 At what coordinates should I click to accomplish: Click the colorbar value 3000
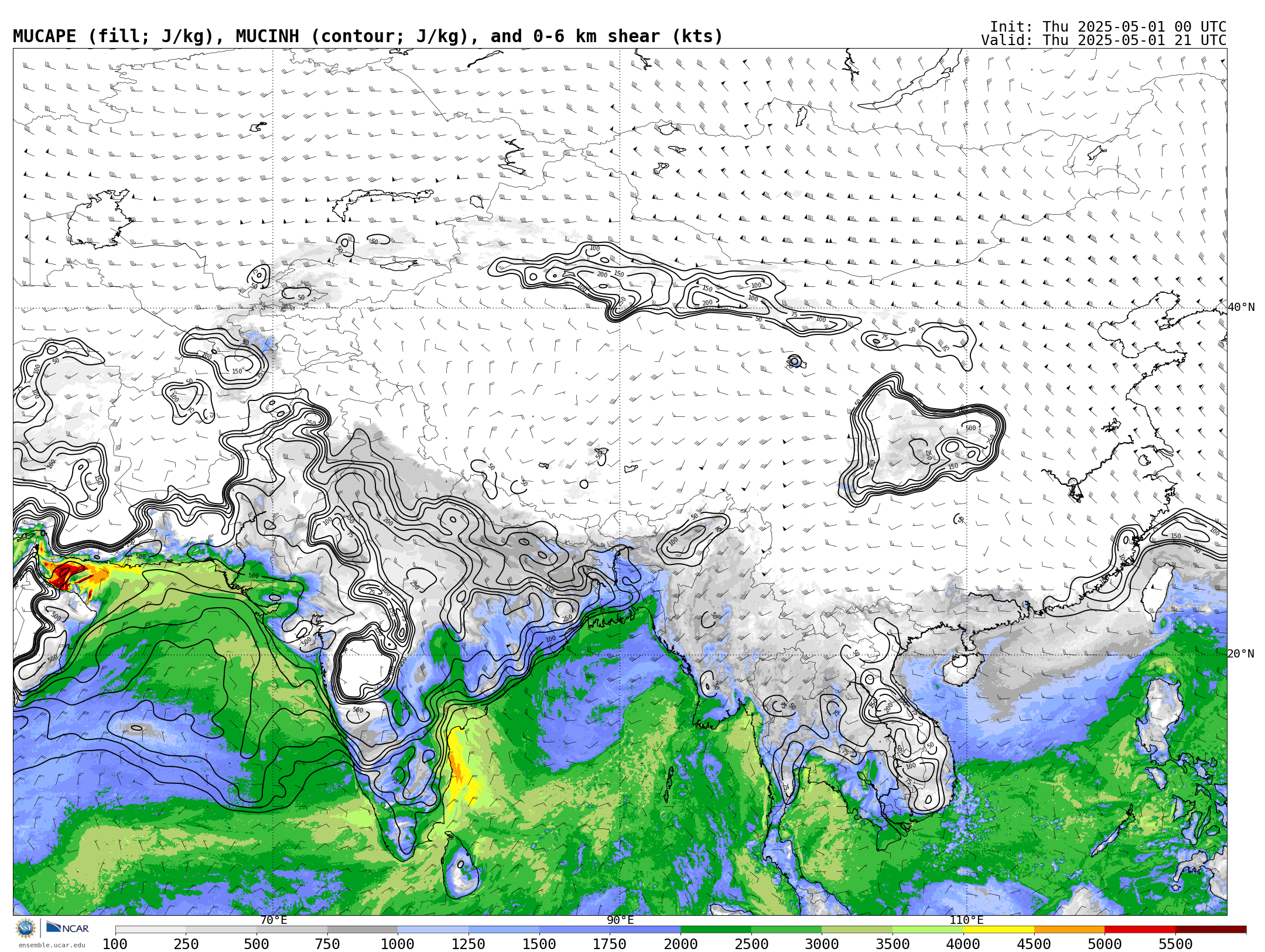(x=822, y=944)
